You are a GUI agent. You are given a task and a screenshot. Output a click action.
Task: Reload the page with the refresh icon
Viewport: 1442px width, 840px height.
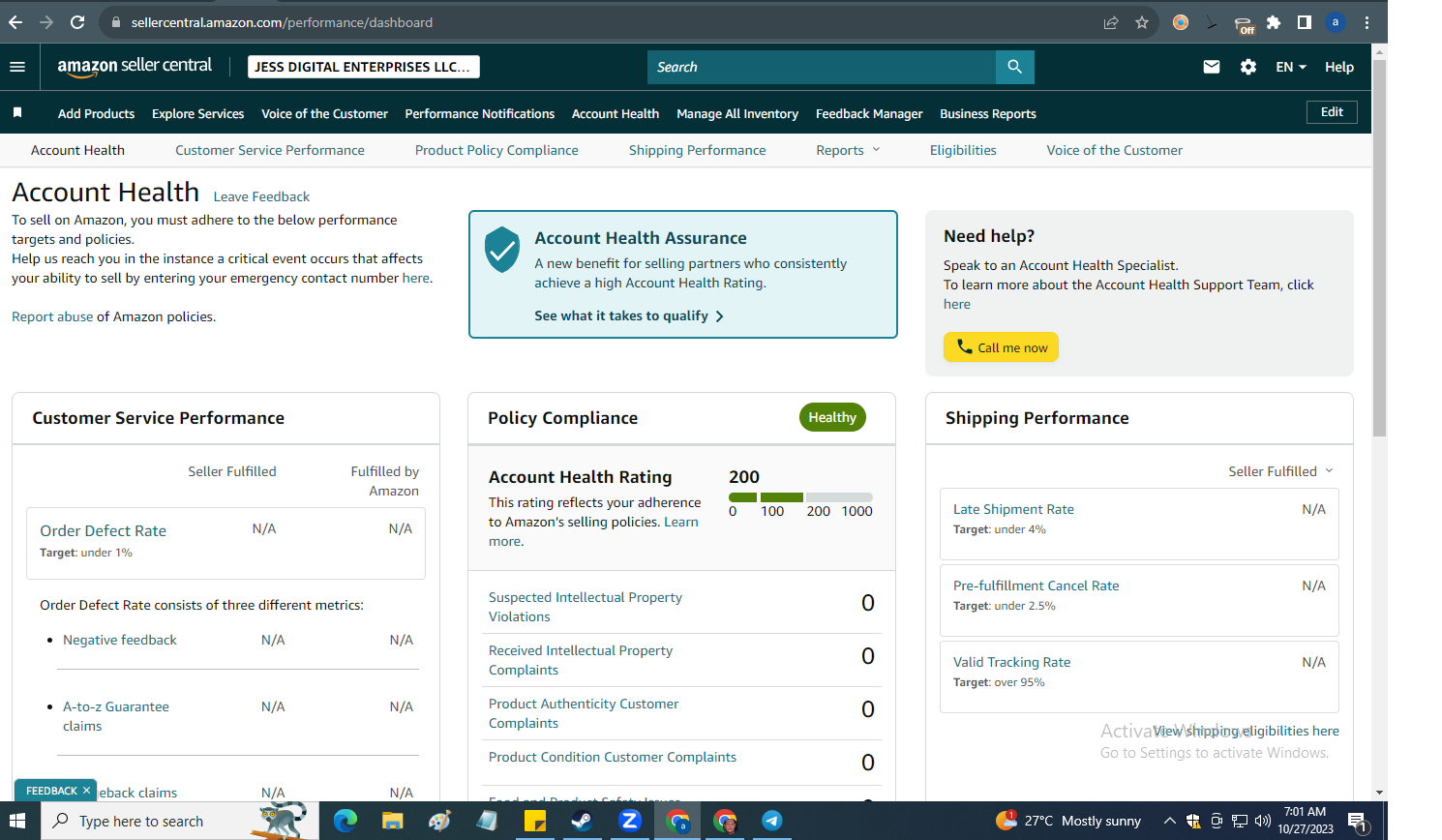77,22
